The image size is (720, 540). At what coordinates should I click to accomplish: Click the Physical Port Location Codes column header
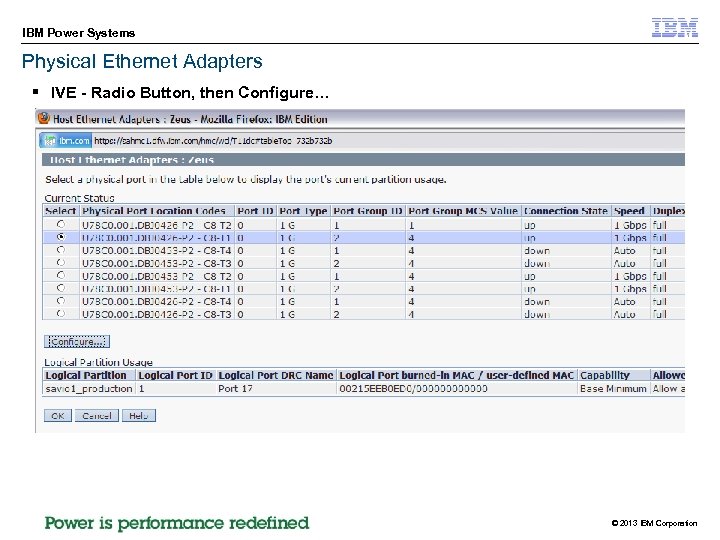tap(157, 211)
